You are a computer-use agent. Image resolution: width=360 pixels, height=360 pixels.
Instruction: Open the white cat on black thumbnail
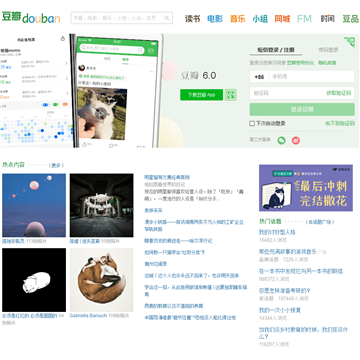pos(34,280)
